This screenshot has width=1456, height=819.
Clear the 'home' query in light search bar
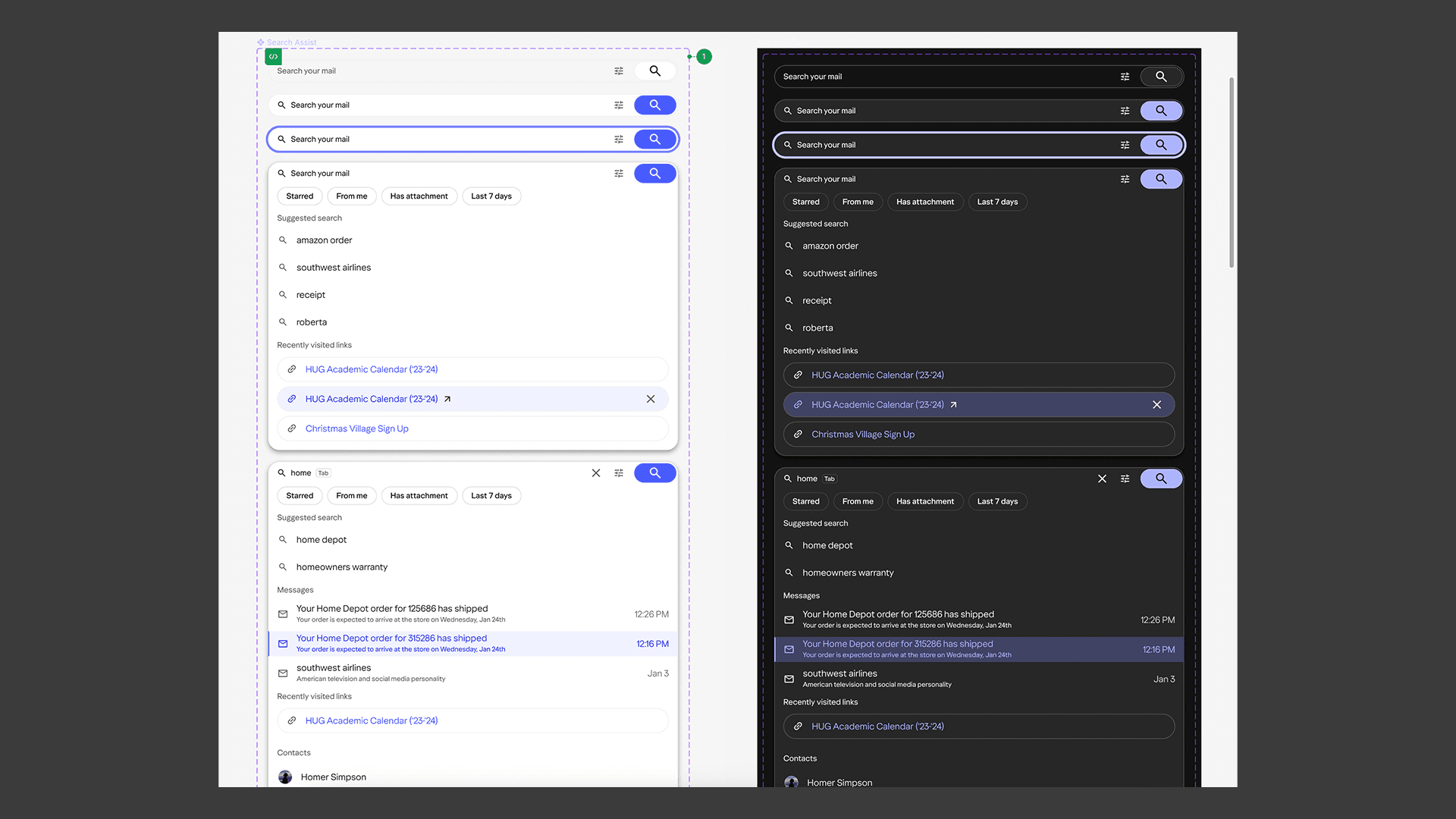pyautogui.click(x=596, y=473)
